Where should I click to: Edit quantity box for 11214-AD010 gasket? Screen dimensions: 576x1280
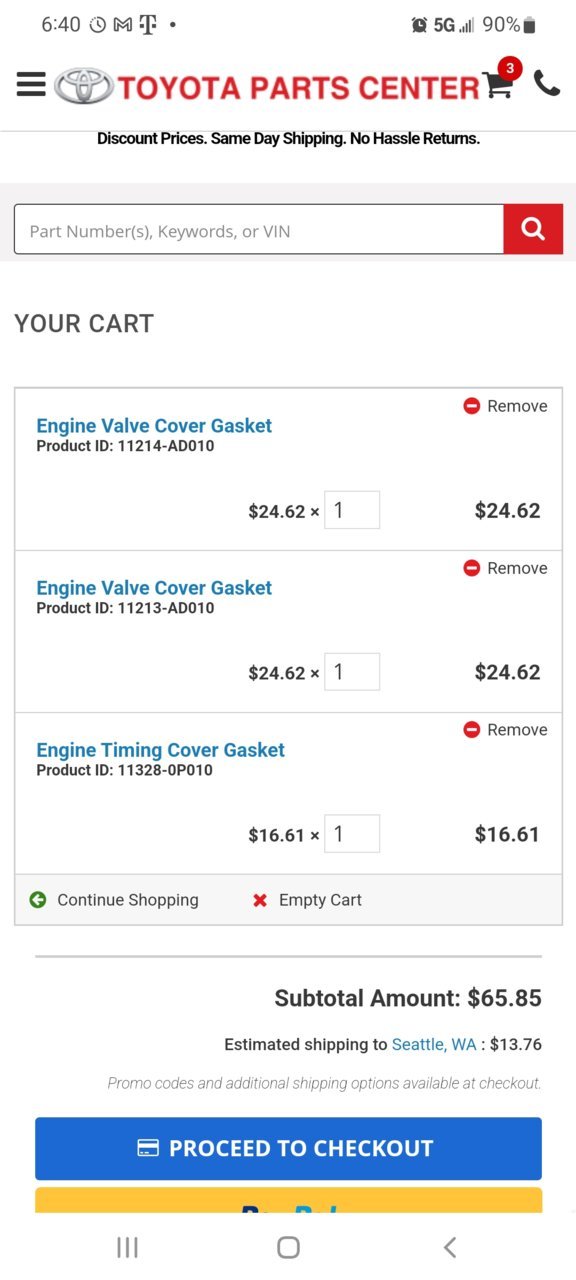tap(352, 510)
